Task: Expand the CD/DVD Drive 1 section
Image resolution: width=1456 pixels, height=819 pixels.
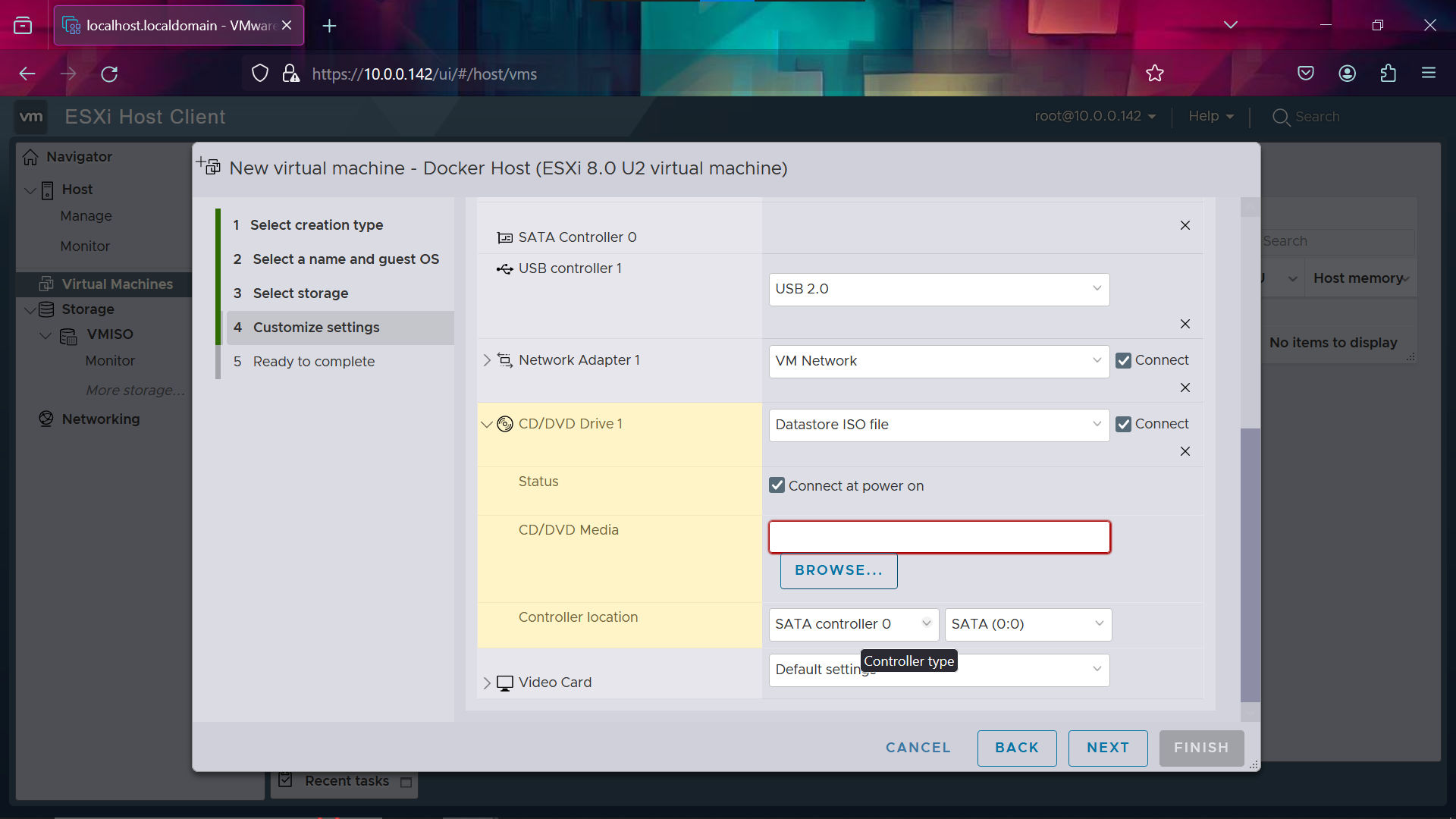Action: (x=487, y=424)
